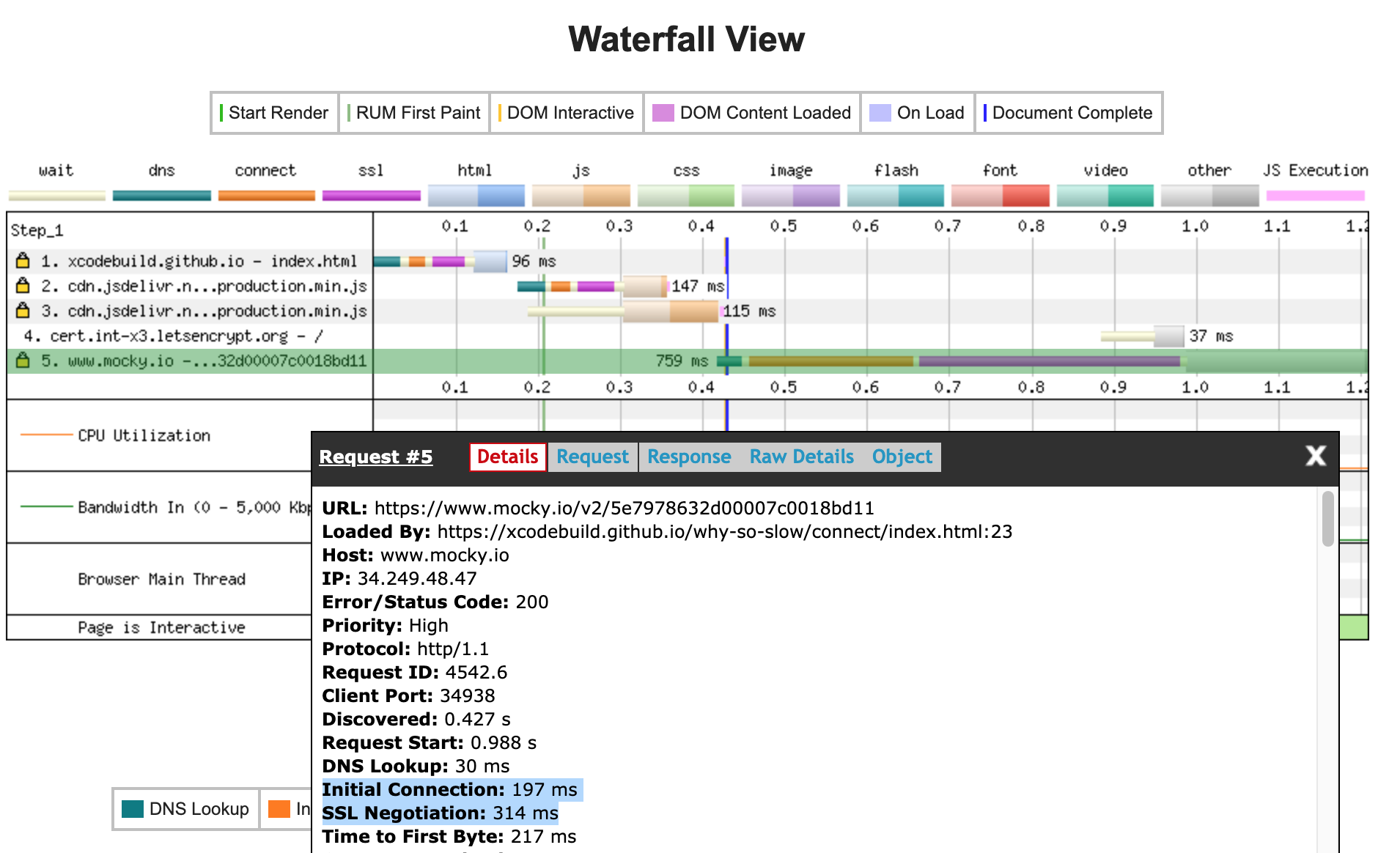Image resolution: width=1400 pixels, height=853 pixels.
Task: Close the Request #5 details popup
Action: click(x=1316, y=456)
